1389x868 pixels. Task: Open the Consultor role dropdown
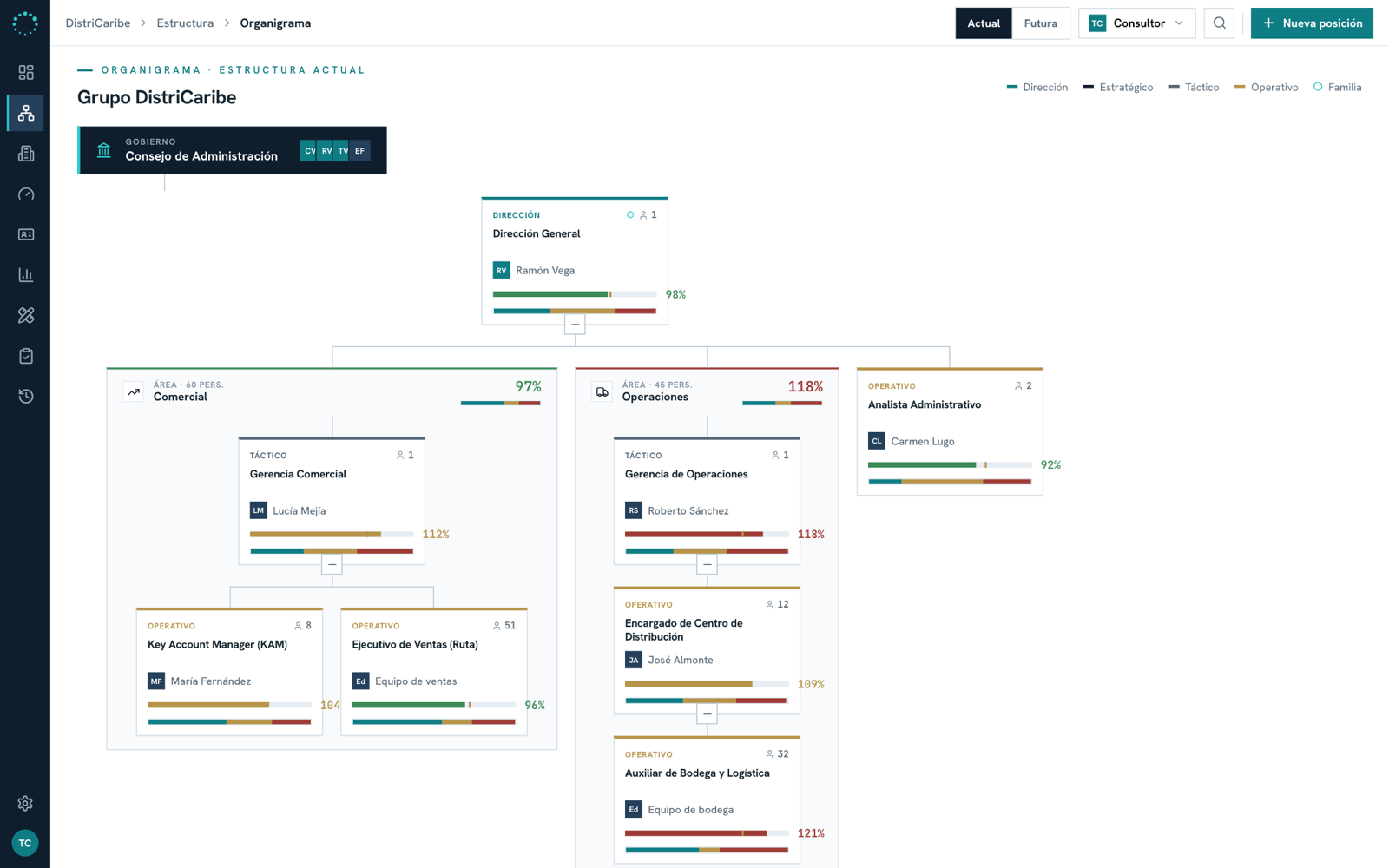(x=1136, y=23)
